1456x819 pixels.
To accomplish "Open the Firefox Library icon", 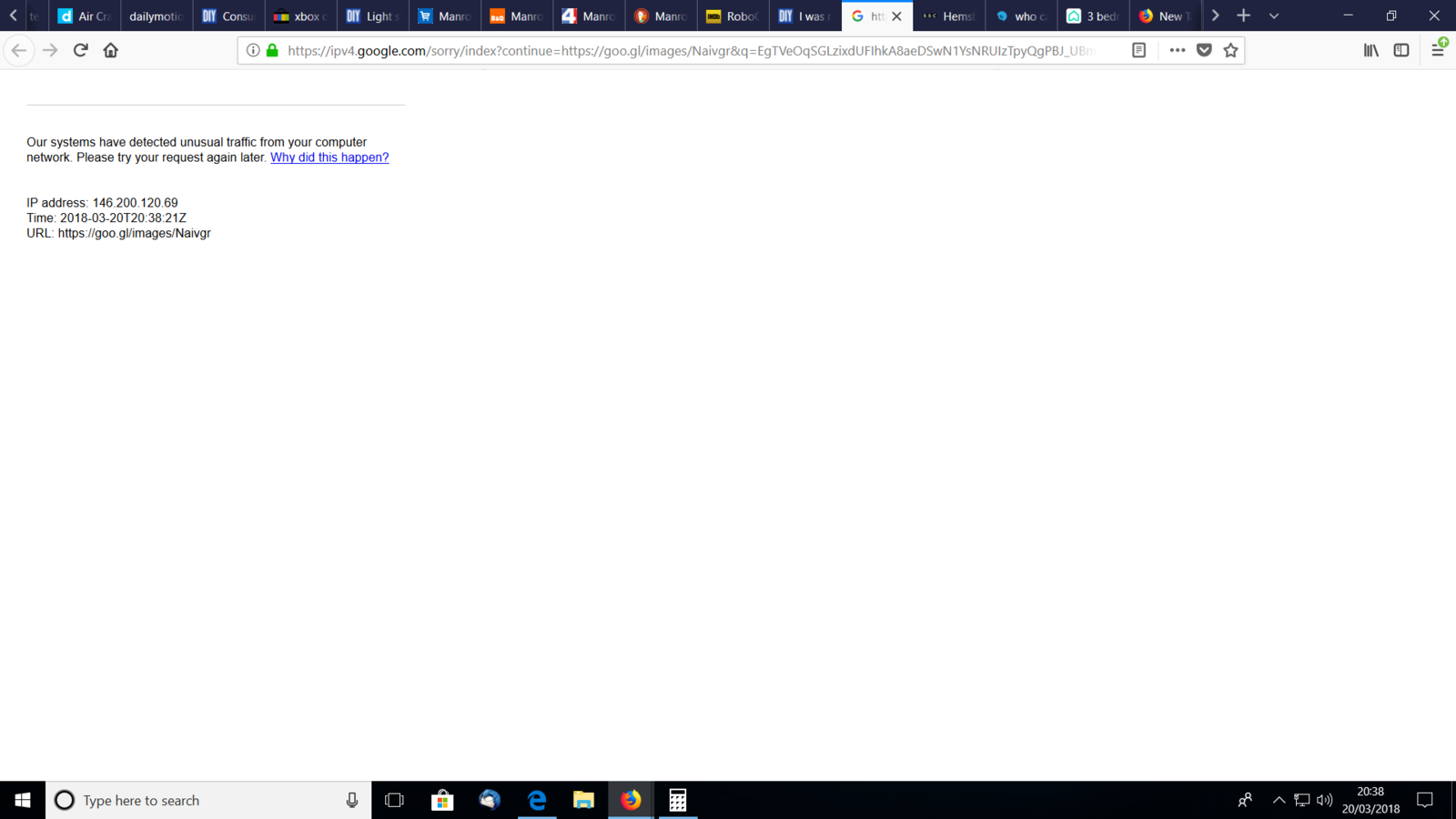I will point(1370,50).
